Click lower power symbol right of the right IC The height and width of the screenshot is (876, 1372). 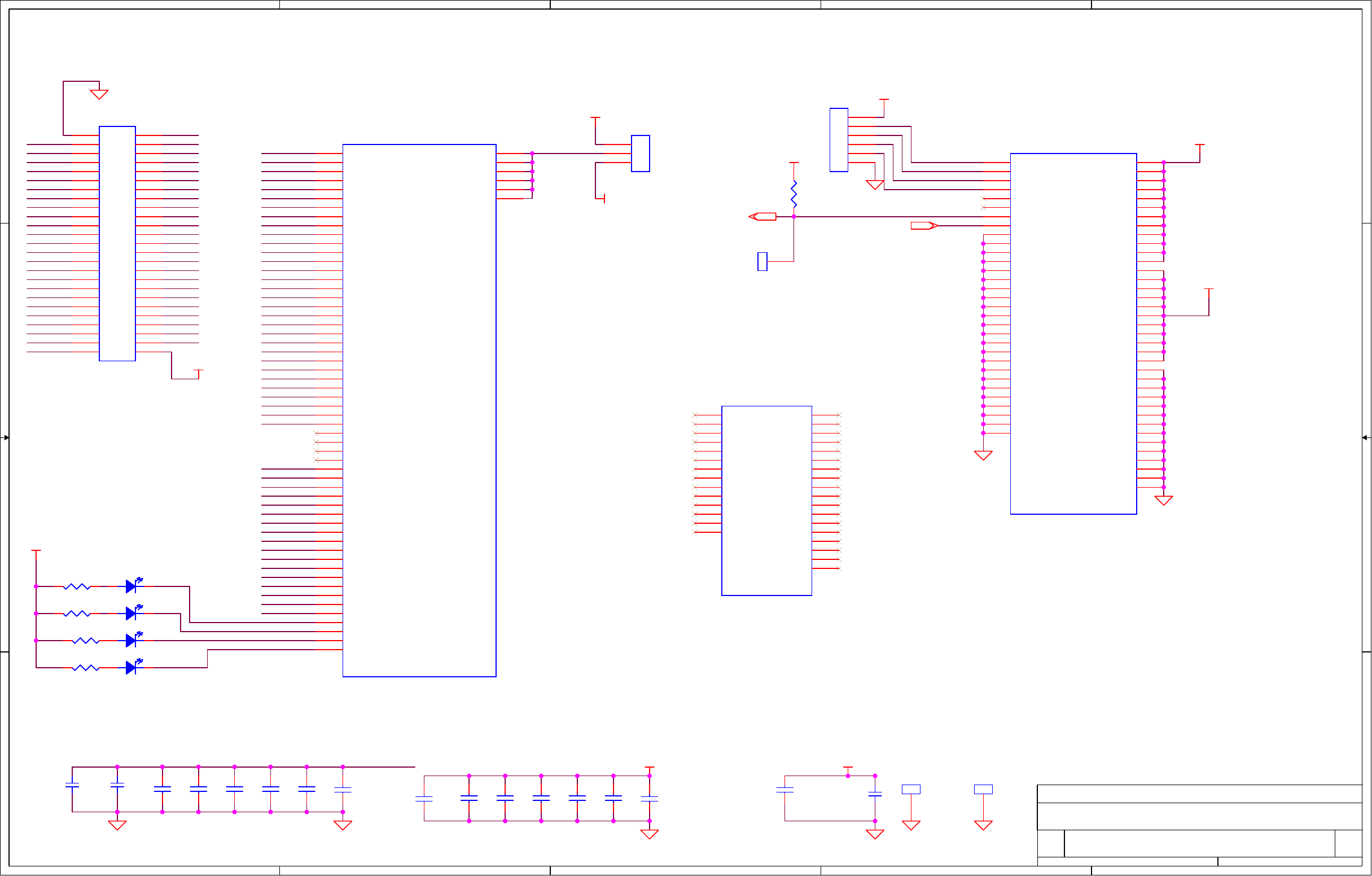coord(1208,292)
